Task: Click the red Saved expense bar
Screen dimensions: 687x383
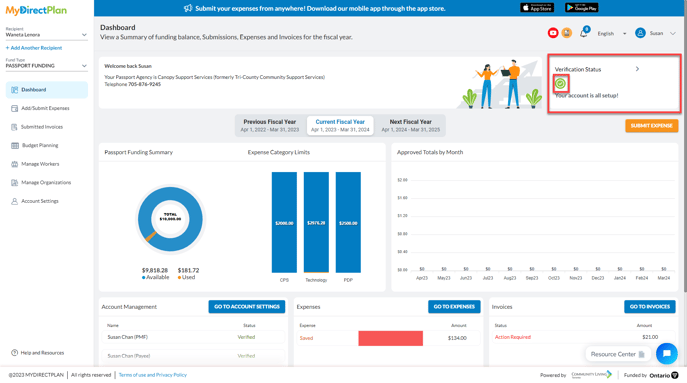Action: pyautogui.click(x=390, y=338)
